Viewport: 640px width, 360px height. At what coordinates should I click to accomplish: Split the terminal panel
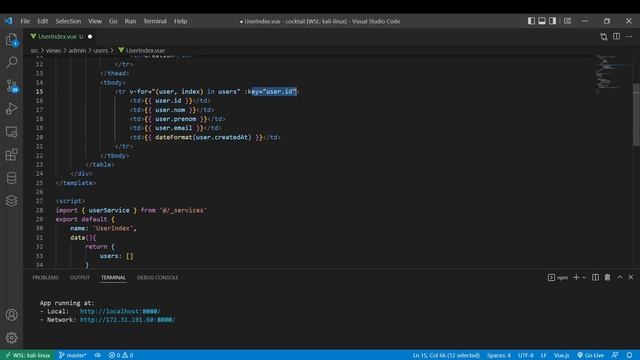click(x=596, y=278)
